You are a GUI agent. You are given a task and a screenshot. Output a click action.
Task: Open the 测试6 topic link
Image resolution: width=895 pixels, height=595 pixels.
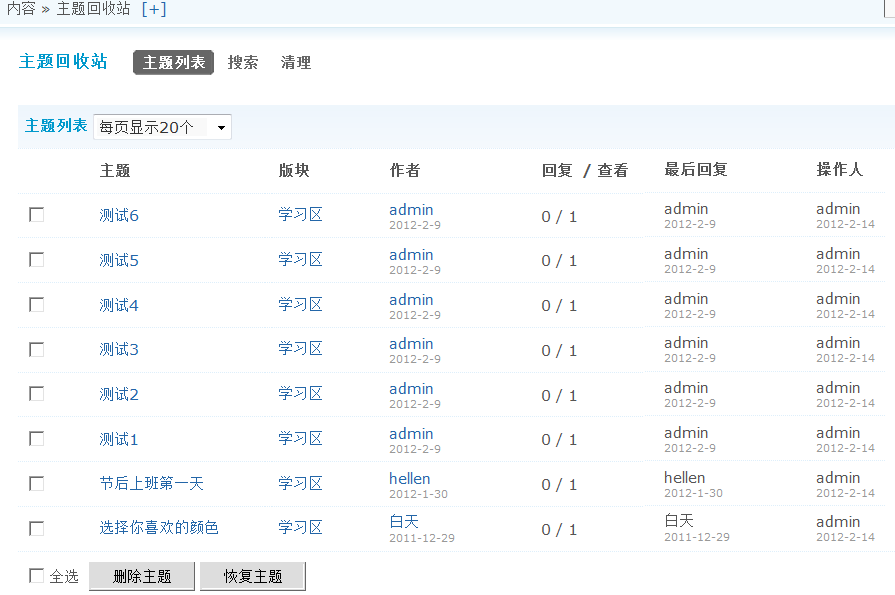coord(119,215)
